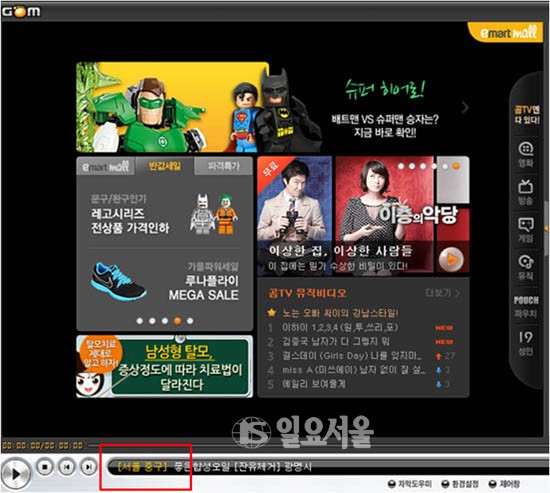550x493 pixels.
Task: Stop playback with the Stop button
Action: pyautogui.click(x=45, y=467)
